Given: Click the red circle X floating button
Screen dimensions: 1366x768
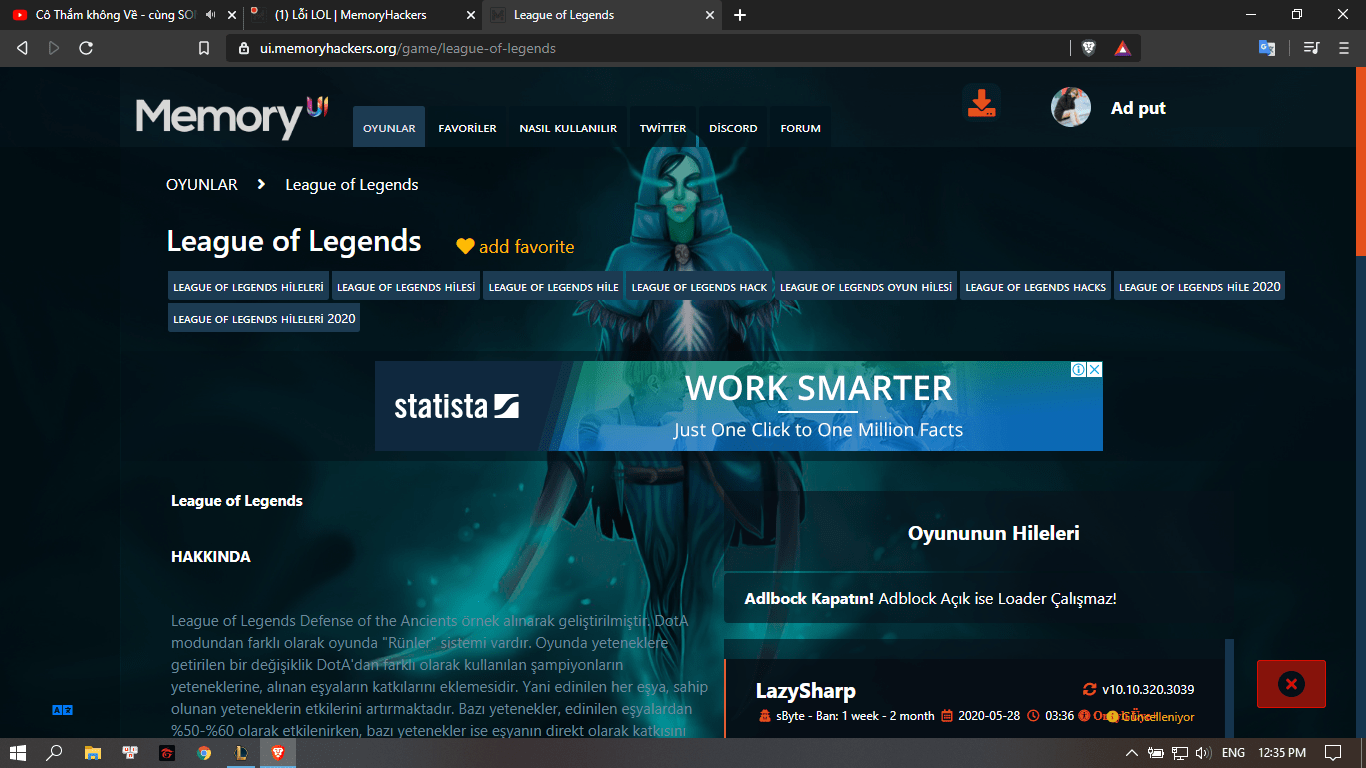Looking at the screenshot, I should point(1291,684).
